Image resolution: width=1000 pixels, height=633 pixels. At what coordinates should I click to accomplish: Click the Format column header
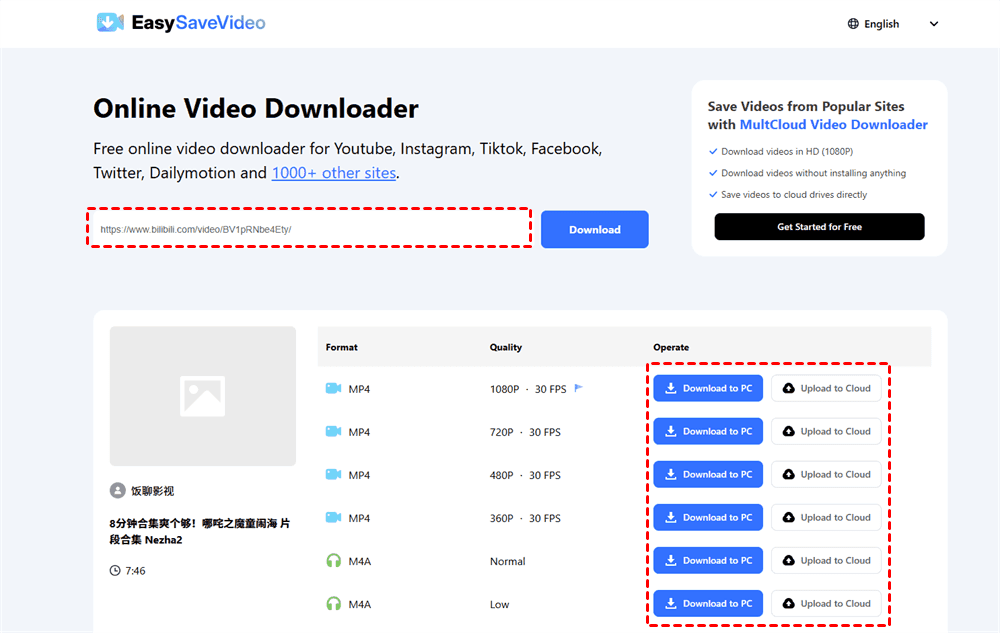(341, 347)
